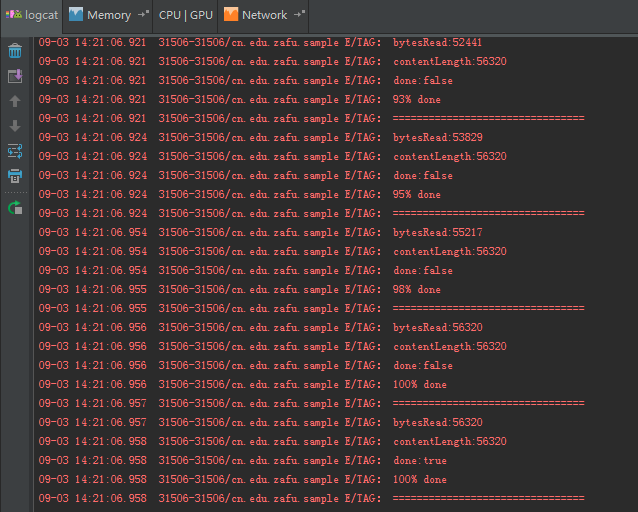Select contentLength:56320 line stamped 14:21:06.954

point(273,252)
